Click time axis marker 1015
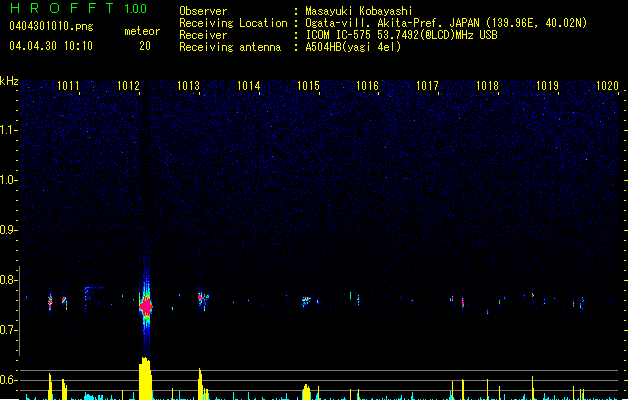The width and height of the screenshot is (629, 400). click(308, 86)
